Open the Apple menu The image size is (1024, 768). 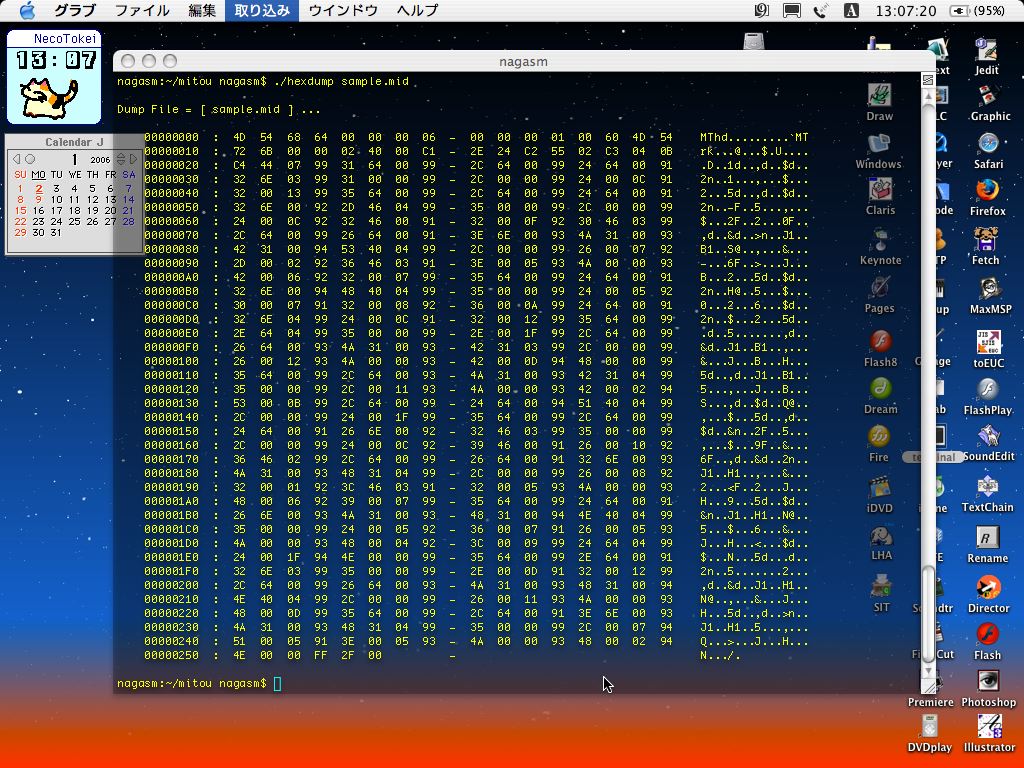(27, 10)
